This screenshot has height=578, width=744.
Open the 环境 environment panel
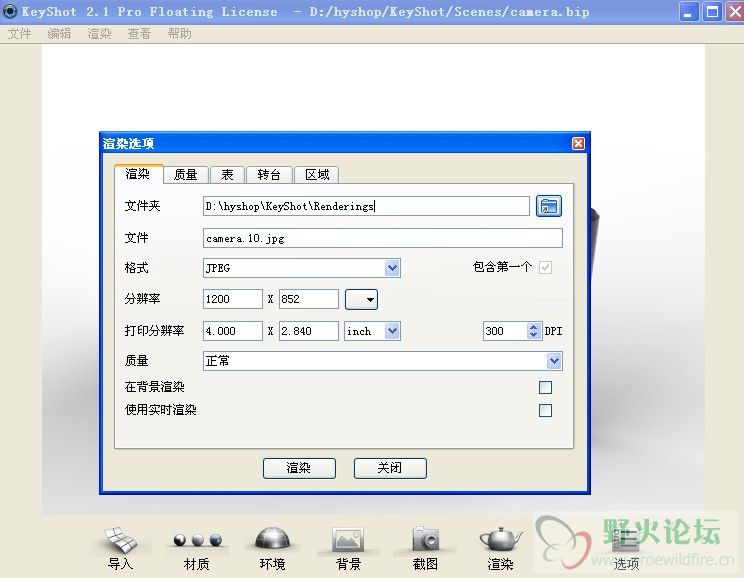click(x=272, y=548)
